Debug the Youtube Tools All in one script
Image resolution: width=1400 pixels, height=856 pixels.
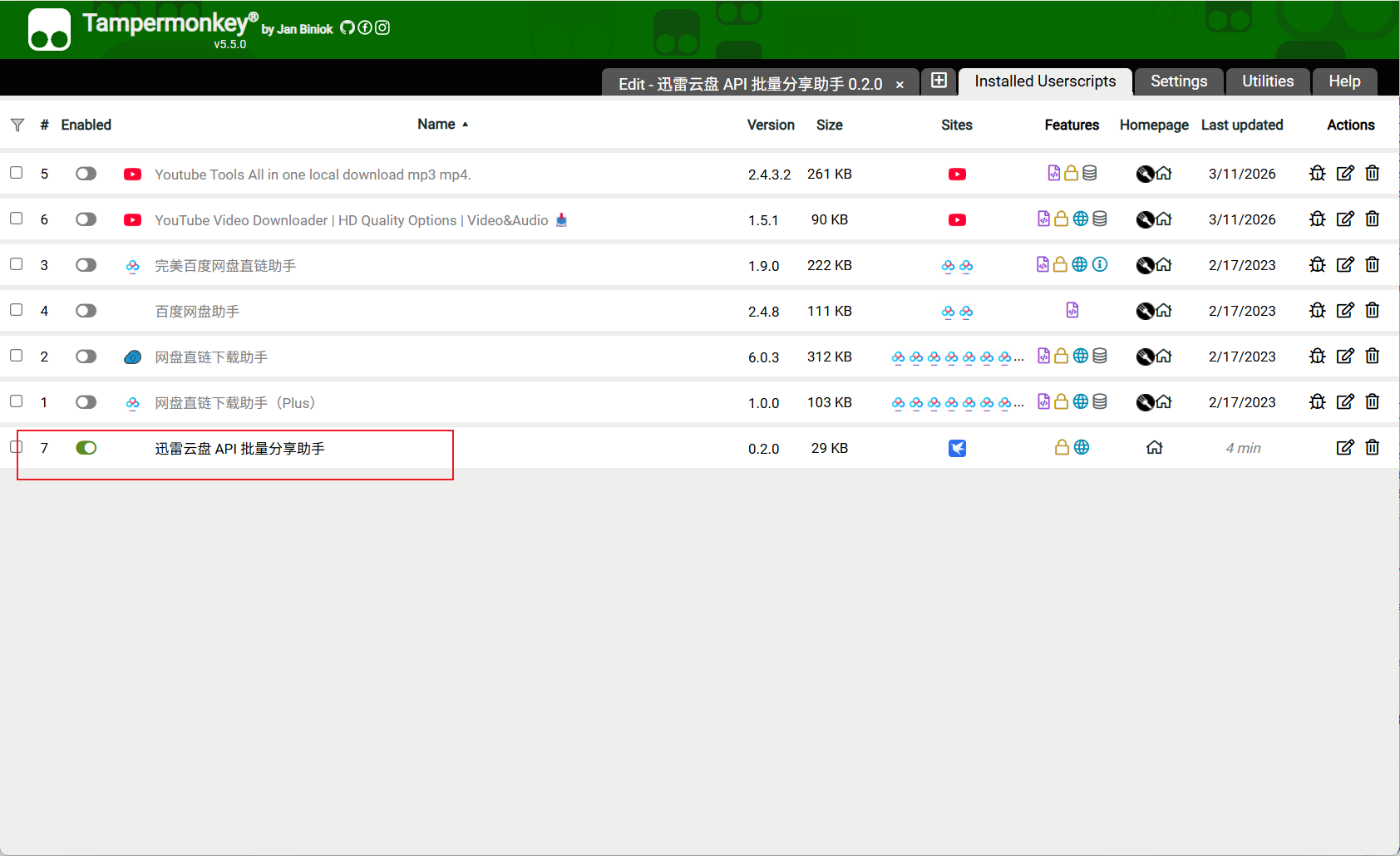(1318, 173)
